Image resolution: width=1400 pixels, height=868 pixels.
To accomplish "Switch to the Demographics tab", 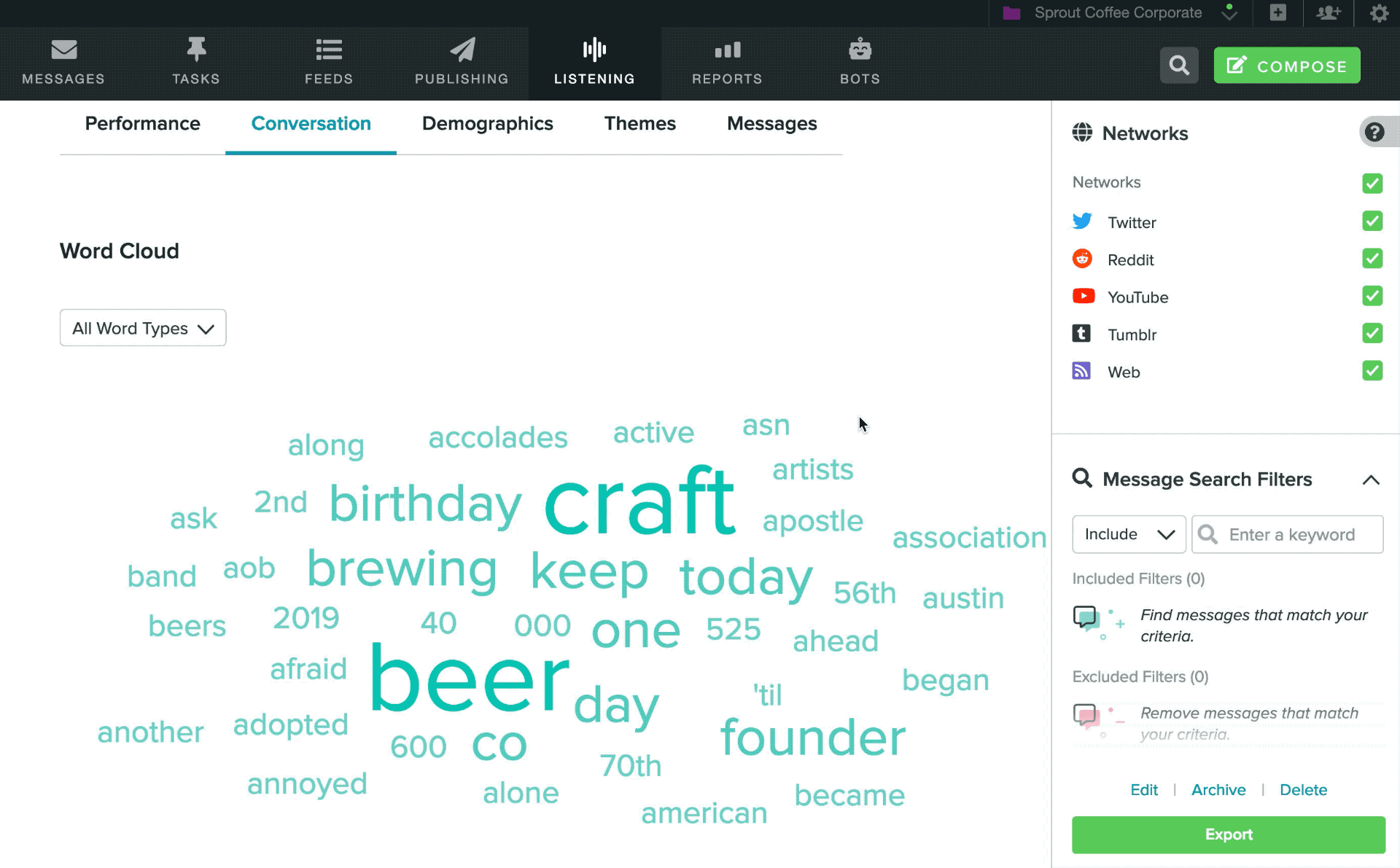I will (487, 124).
